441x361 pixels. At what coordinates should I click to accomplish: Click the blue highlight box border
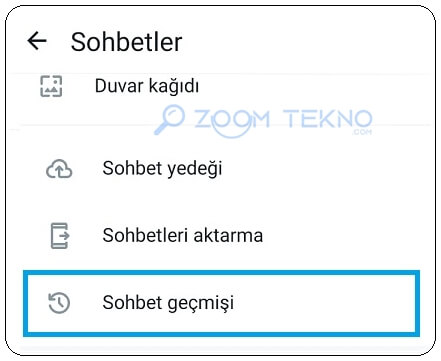(221, 273)
